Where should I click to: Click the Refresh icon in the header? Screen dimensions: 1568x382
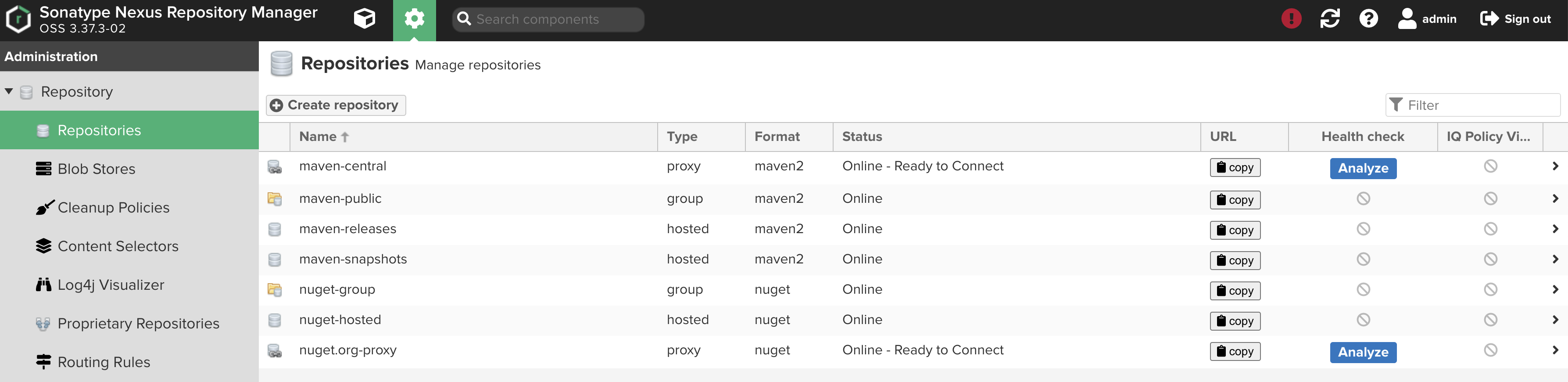click(x=1330, y=19)
